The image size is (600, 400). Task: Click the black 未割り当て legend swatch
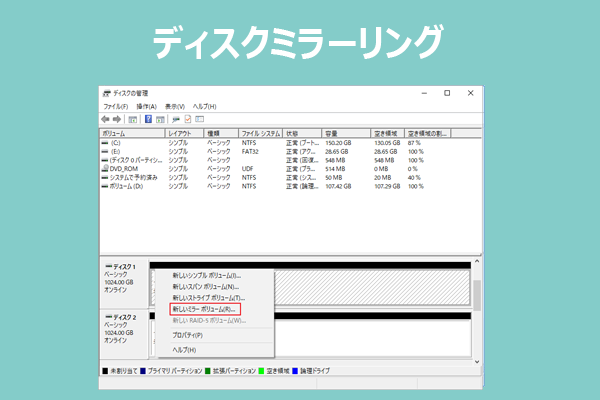(x=105, y=371)
